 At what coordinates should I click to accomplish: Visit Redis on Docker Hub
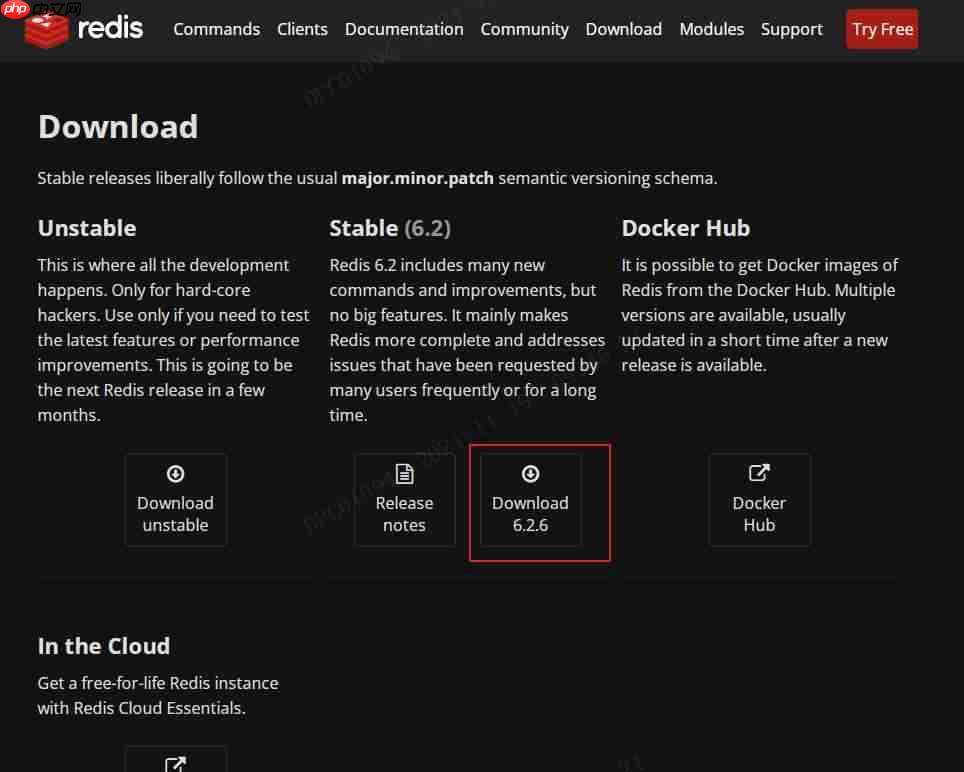point(759,500)
